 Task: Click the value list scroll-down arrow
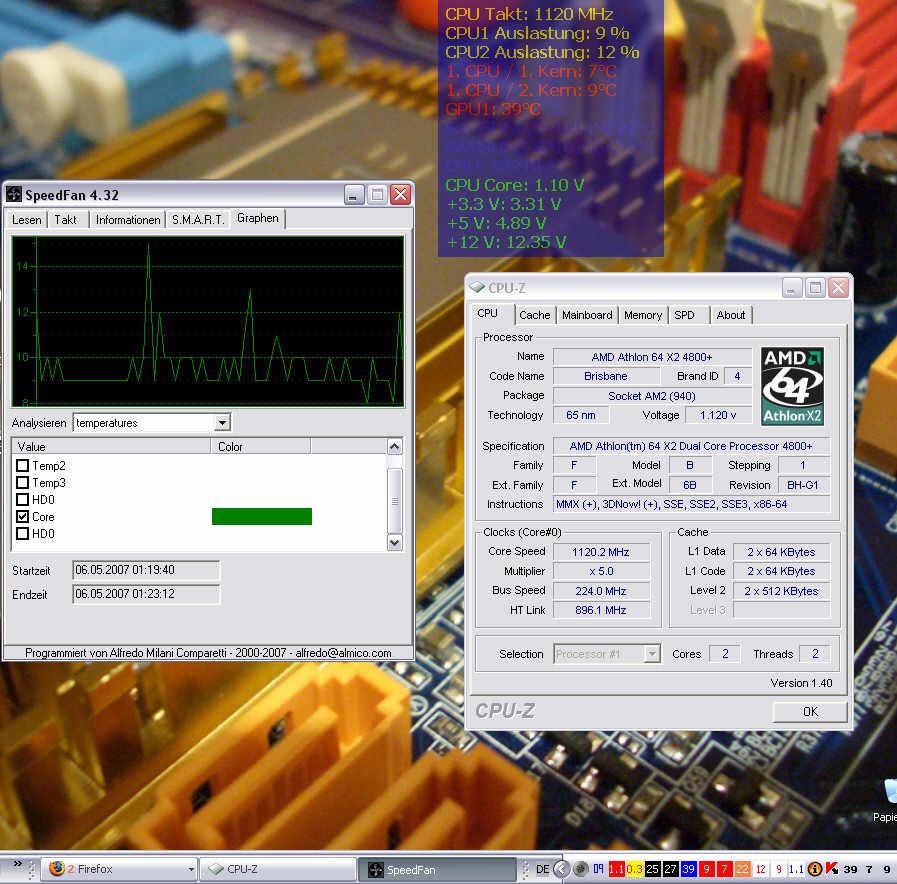(x=395, y=542)
